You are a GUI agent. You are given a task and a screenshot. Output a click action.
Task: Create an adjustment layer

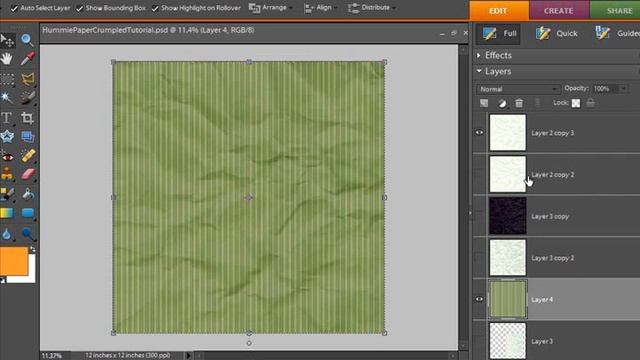[x=502, y=103]
